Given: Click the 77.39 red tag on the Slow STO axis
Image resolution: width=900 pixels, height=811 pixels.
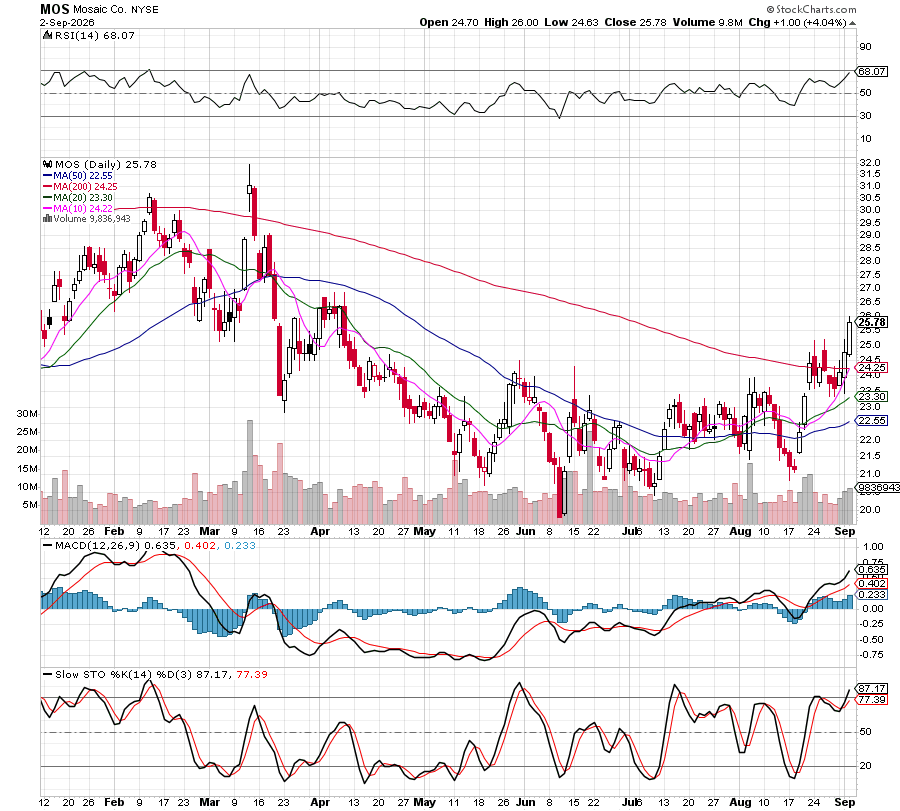Looking at the screenshot, I should click(x=871, y=700).
